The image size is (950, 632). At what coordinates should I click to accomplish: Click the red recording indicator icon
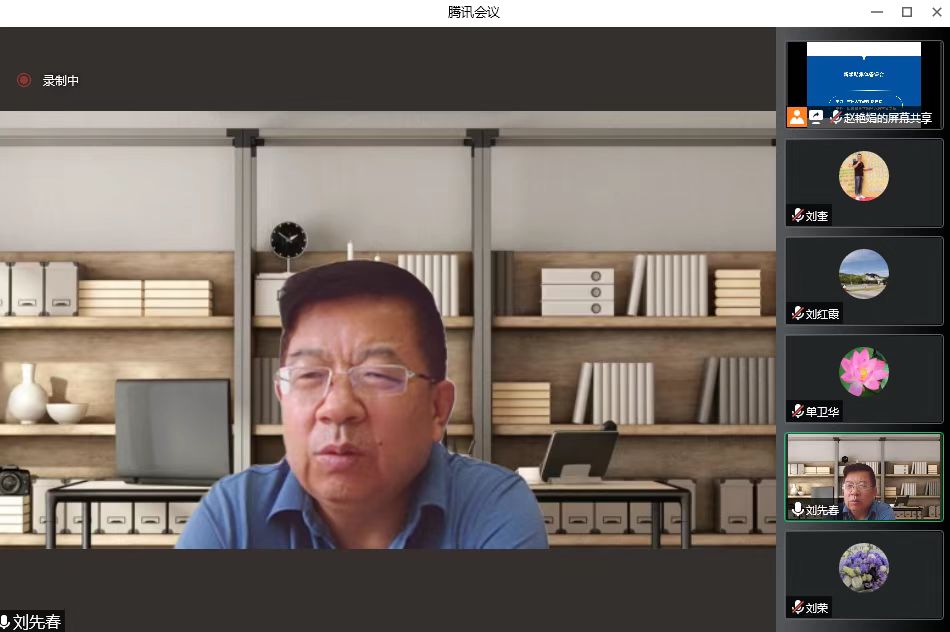tap(24, 80)
